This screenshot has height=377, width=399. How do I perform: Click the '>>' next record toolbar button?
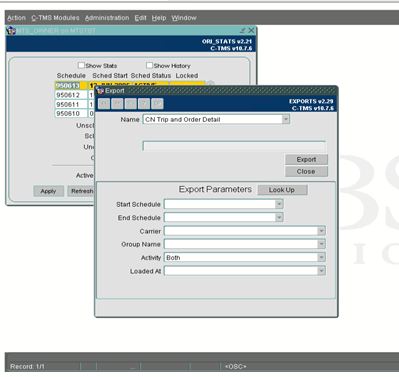[x=117, y=104]
